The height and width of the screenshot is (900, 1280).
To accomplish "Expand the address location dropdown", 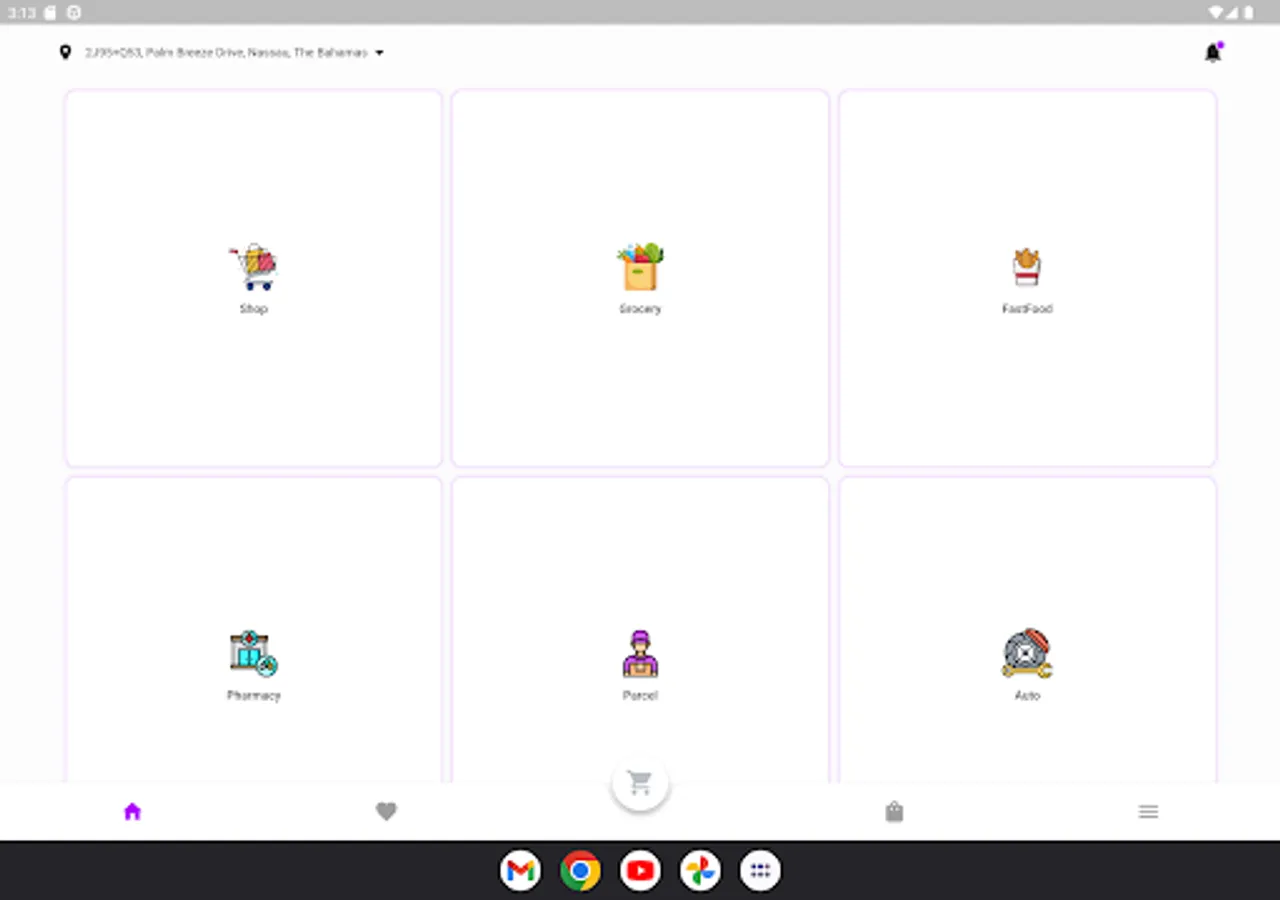I will click(x=379, y=53).
